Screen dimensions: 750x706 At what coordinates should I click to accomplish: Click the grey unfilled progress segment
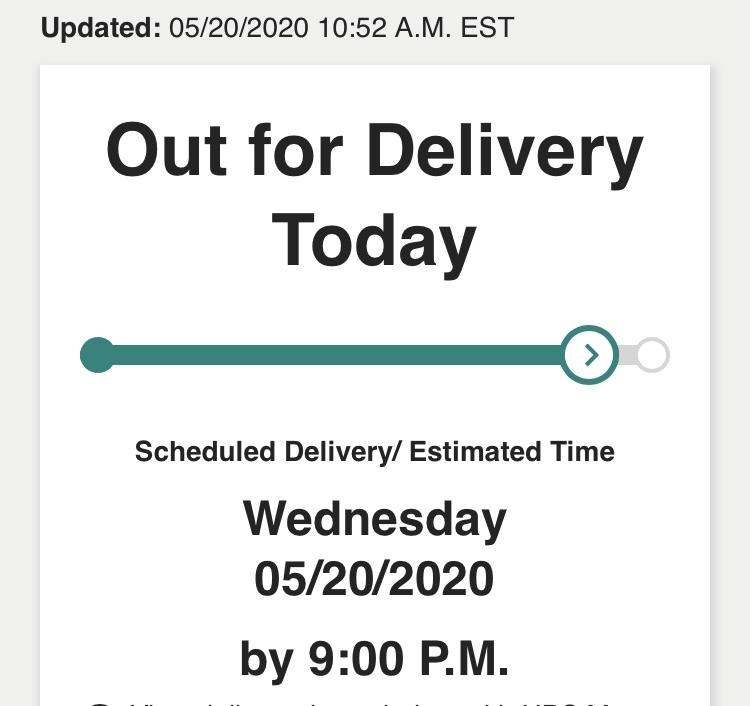pos(629,355)
